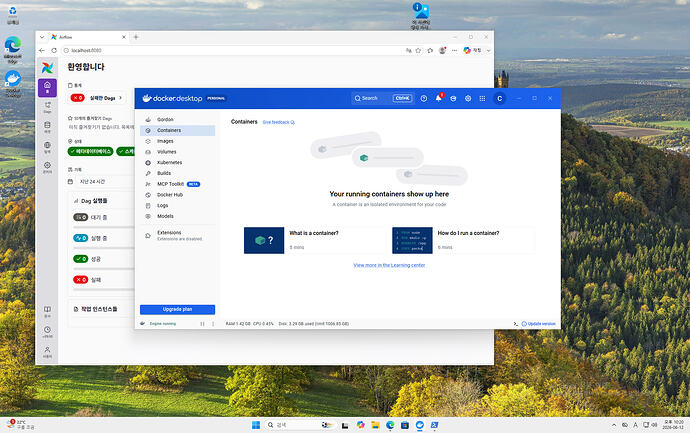The height and width of the screenshot is (433, 690).
Task: Open Edge settings and more menu
Action: click(454, 51)
